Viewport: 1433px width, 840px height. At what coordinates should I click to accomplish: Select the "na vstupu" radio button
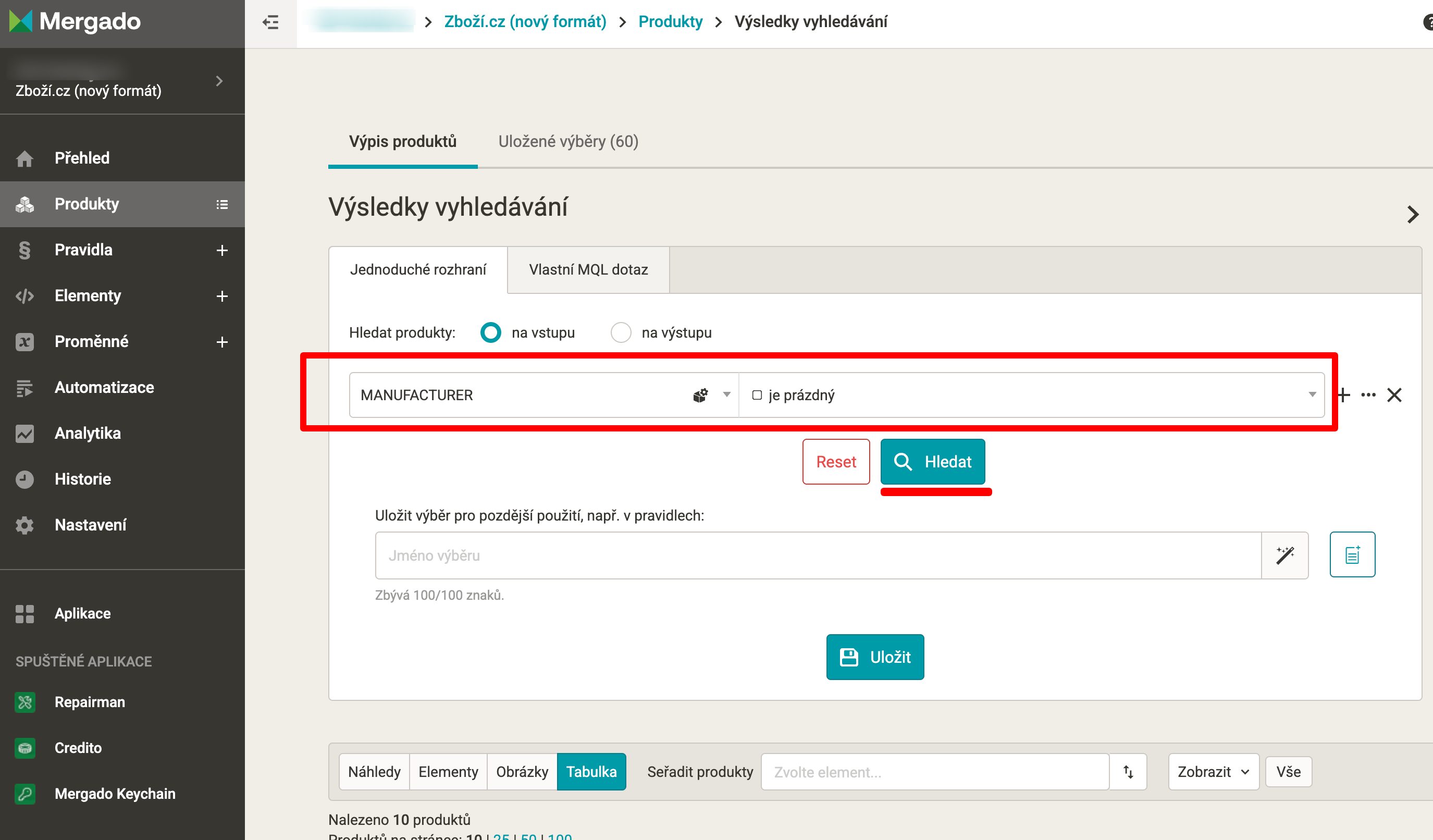[x=491, y=332]
